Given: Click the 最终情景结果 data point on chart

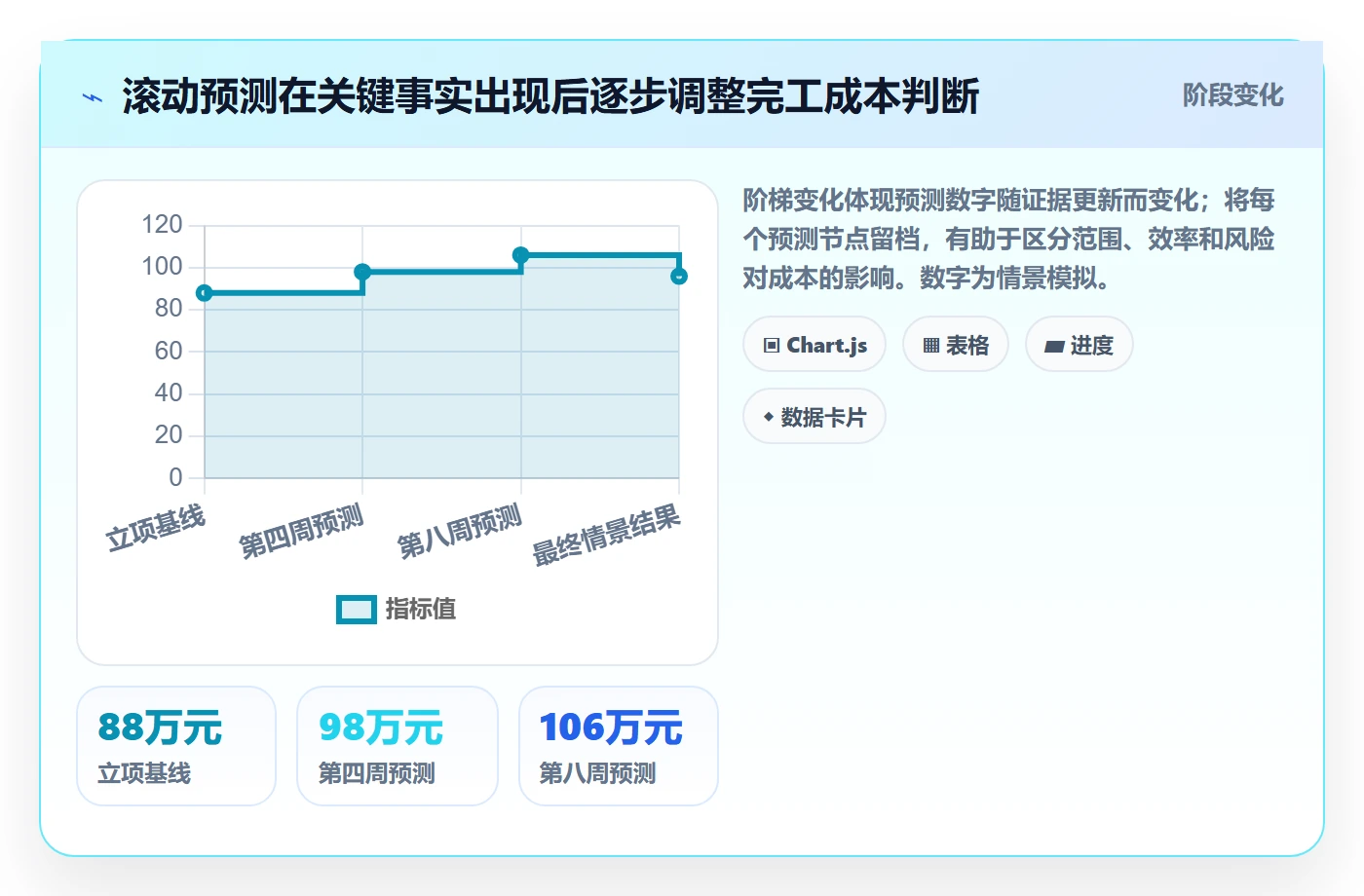Looking at the screenshot, I should pos(679,277).
